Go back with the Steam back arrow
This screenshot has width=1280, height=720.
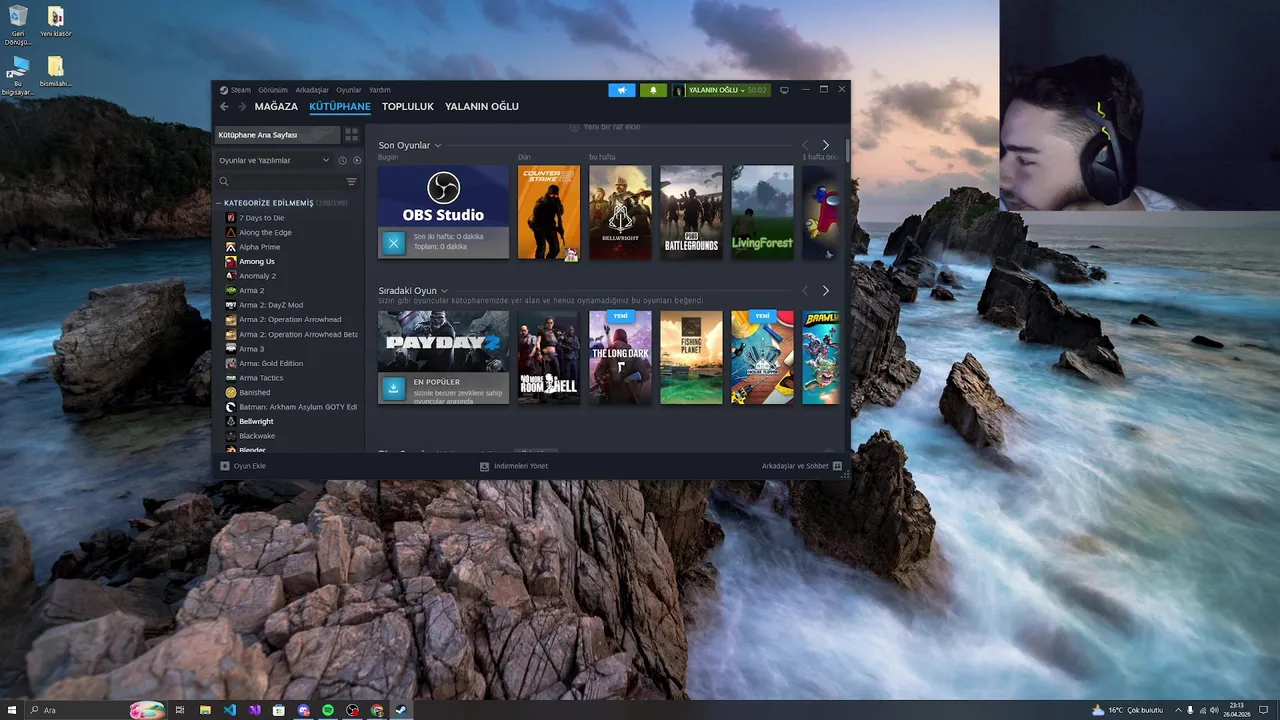tap(224, 107)
